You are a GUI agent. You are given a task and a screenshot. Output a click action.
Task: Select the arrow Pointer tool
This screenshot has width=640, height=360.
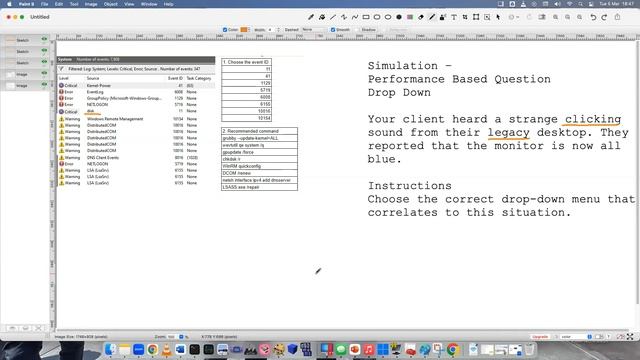498,17
